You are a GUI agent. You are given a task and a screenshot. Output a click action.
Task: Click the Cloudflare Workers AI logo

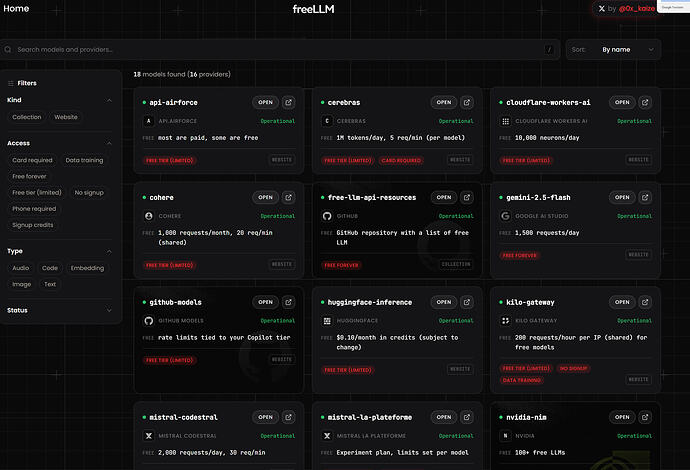tap(505, 121)
